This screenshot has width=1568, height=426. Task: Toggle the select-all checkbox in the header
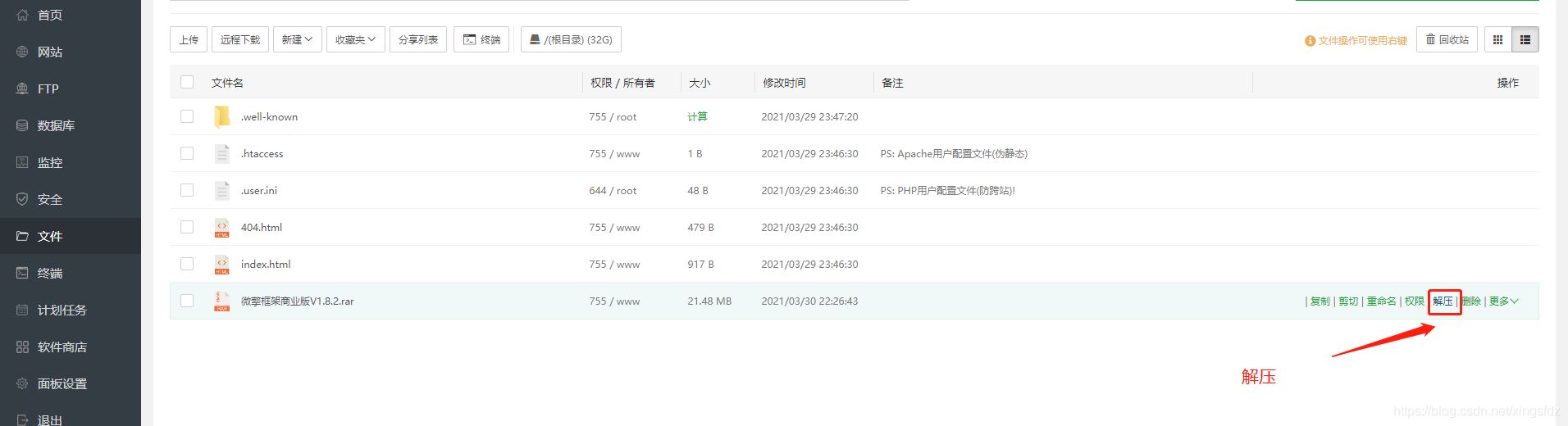pyautogui.click(x=187, y=82)
